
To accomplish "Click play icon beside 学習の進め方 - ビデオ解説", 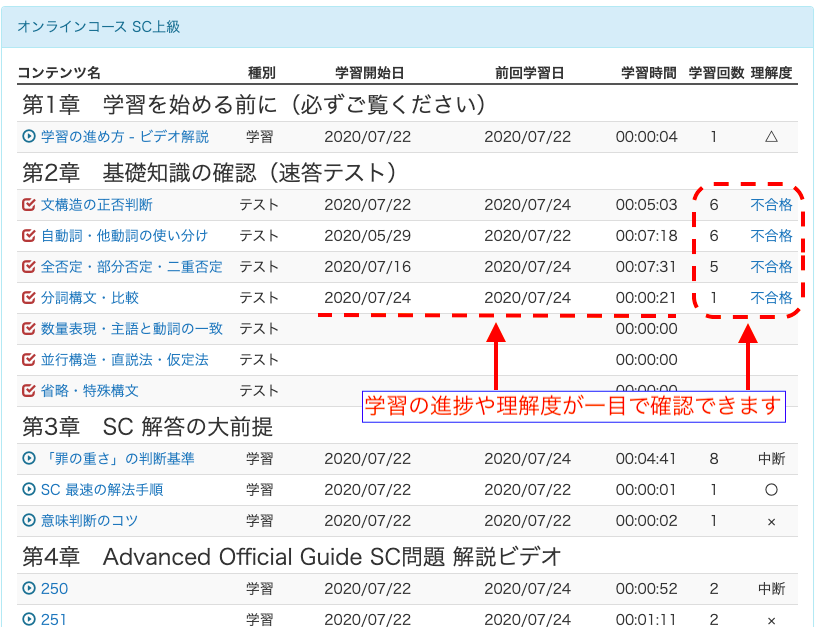I will pos(29,137).
